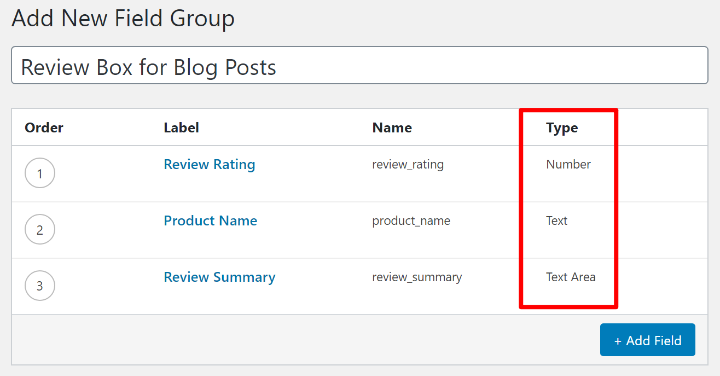Click the review_summary name text
This screenshot has width=720, height=376.
[417, 277]
